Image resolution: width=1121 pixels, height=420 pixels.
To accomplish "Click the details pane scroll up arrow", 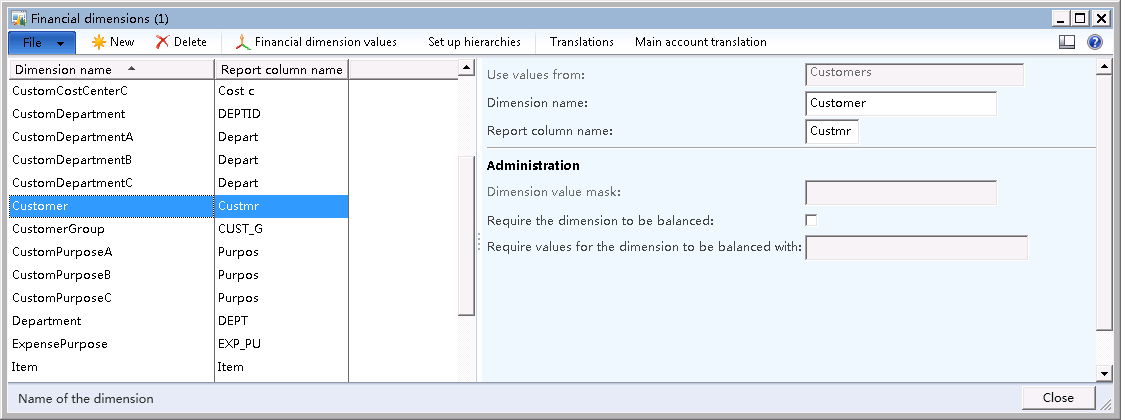I will [1104, 67].
